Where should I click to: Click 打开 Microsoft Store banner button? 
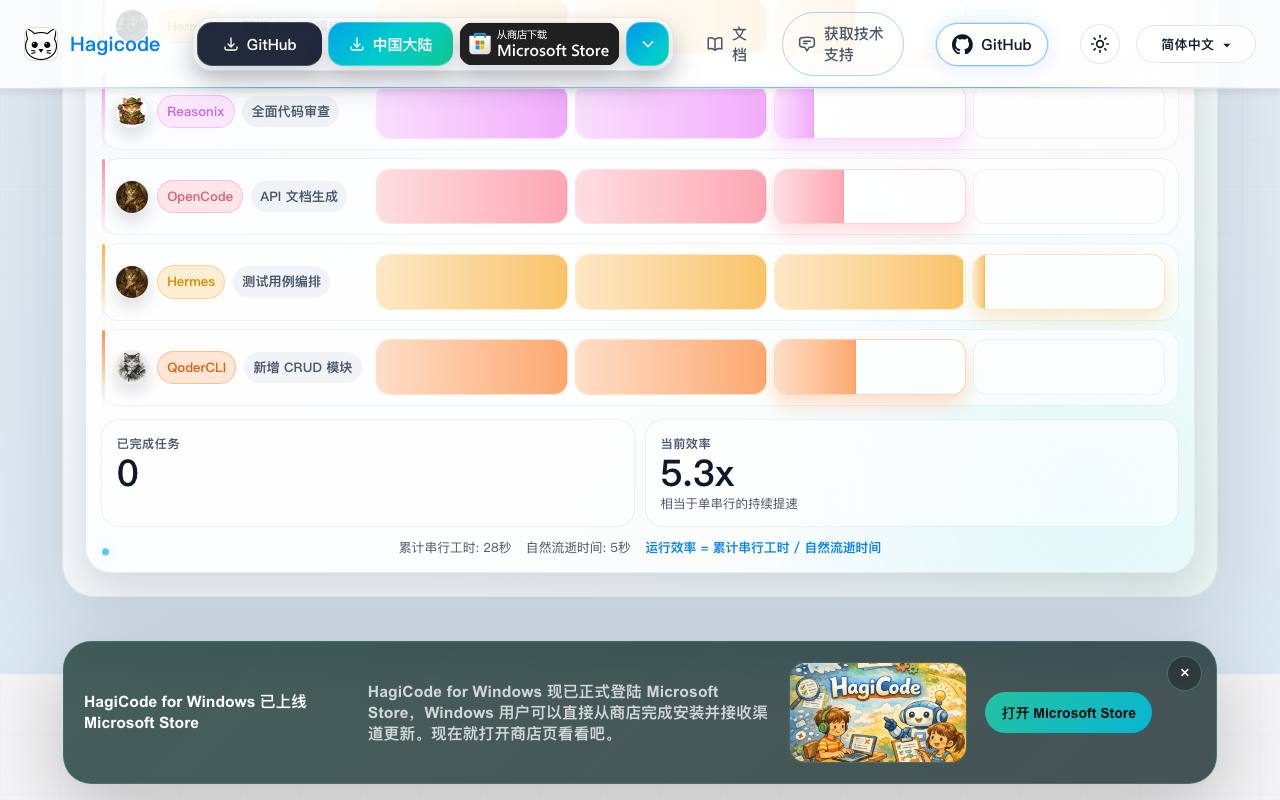tap(1068, 713)
